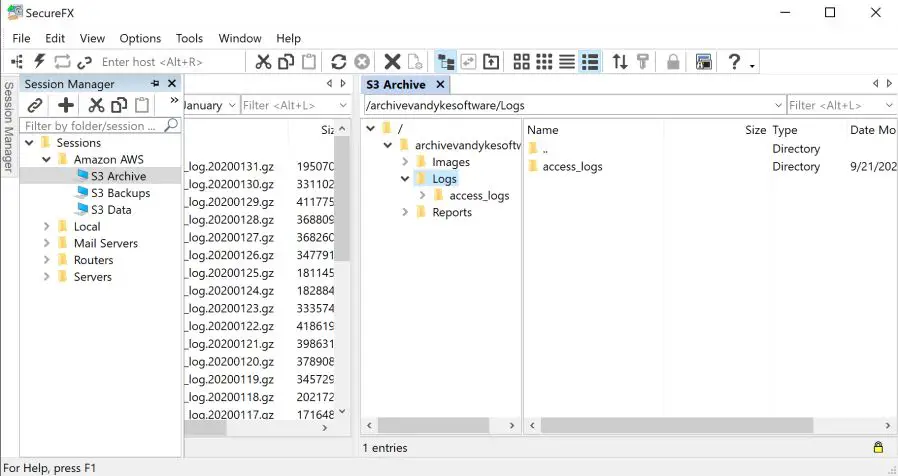Expand the Servers folder
Viewport: 898px width, 476px height.
[x=46, y=277]
